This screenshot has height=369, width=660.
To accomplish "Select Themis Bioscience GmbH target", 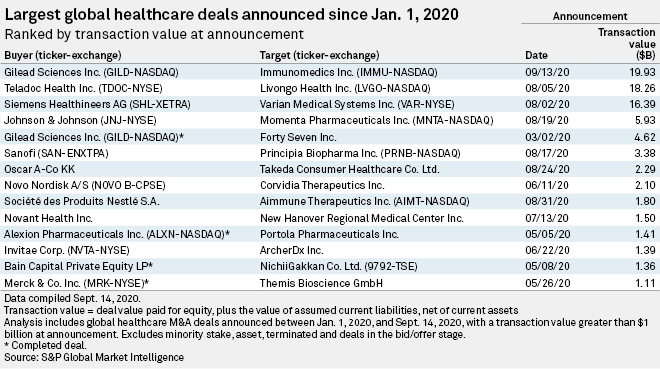I will click(x=321, y=283).
